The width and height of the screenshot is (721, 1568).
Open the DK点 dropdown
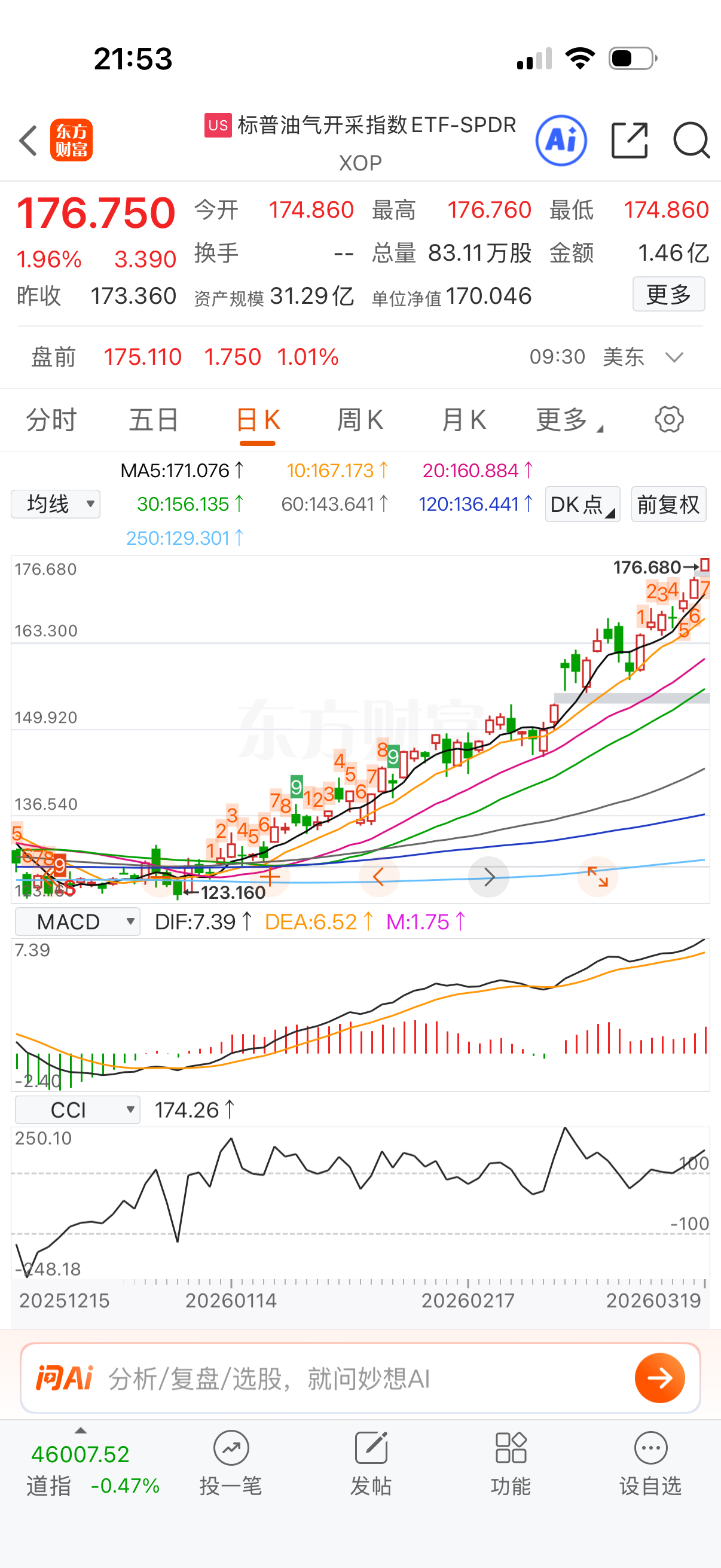click(x=582, y=504)
